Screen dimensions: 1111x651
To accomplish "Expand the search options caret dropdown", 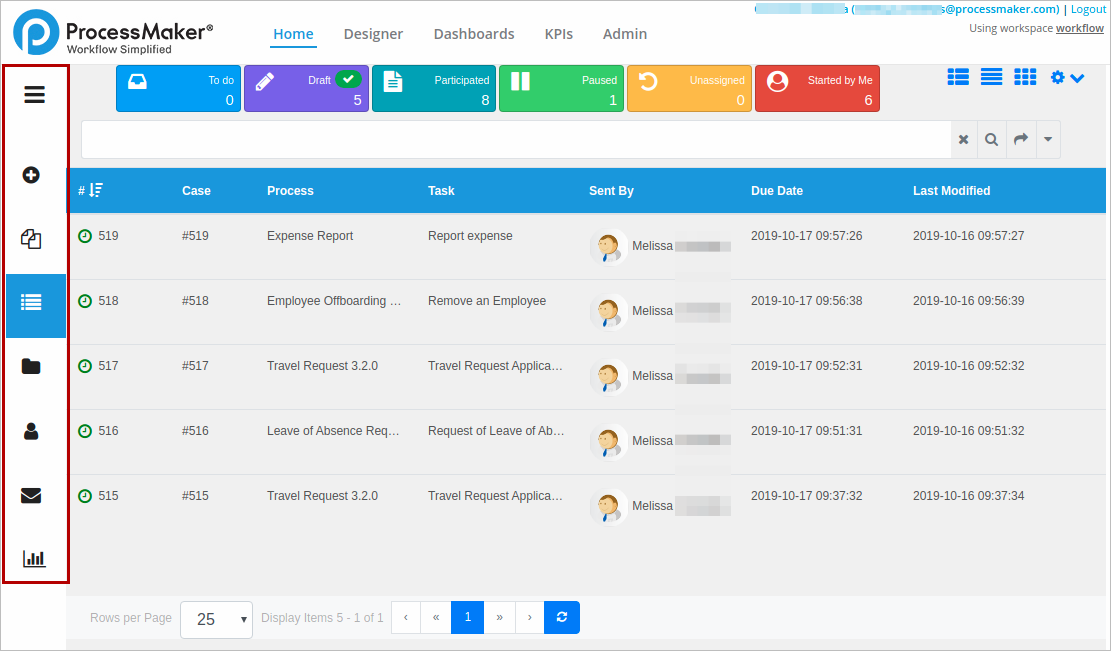I will coord(1047,140).
